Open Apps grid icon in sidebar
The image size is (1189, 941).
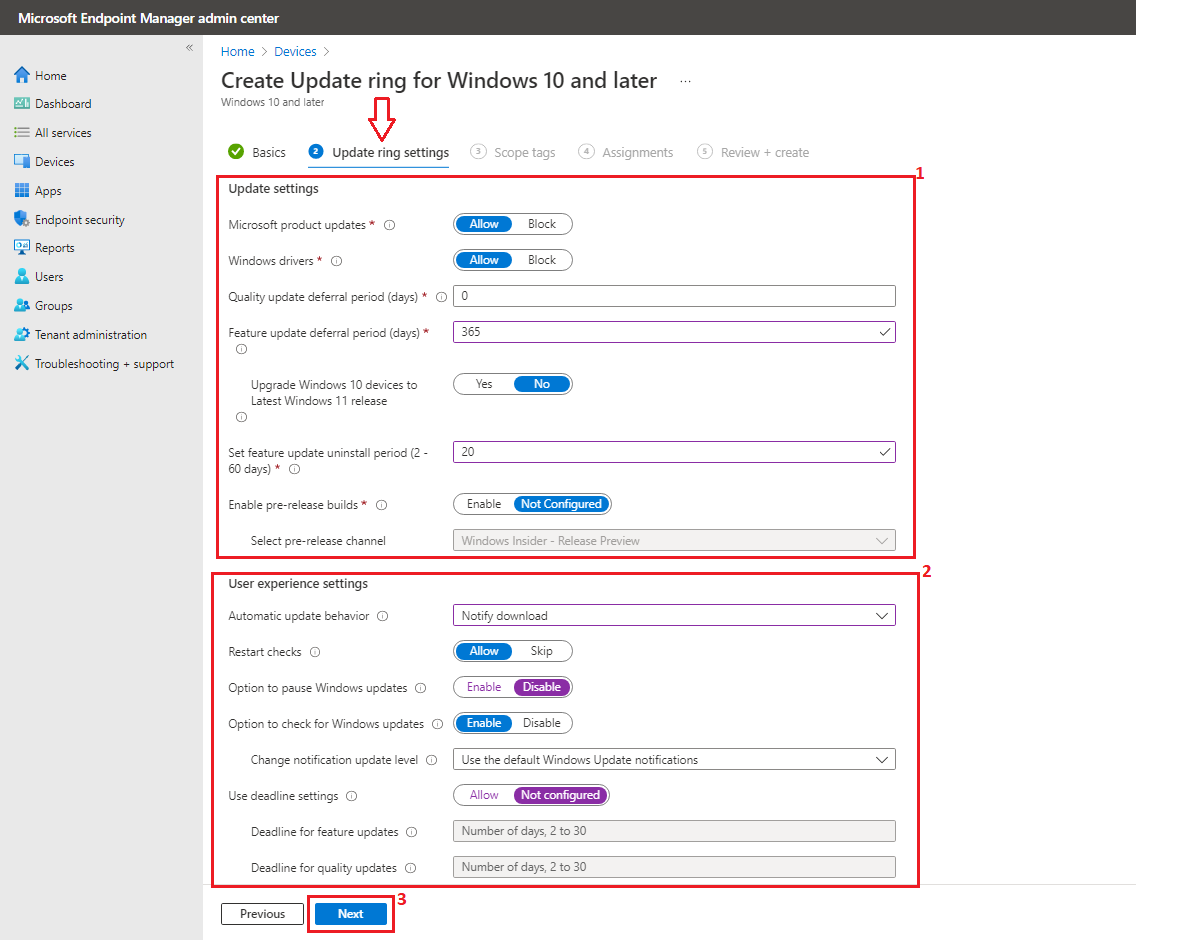(22, 191)
